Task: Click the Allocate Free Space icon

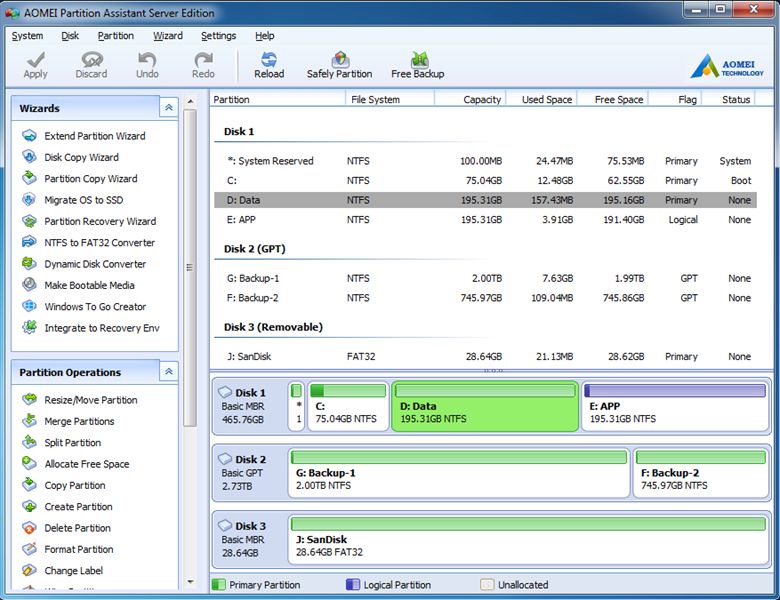Action: click(x=29, y=464)
